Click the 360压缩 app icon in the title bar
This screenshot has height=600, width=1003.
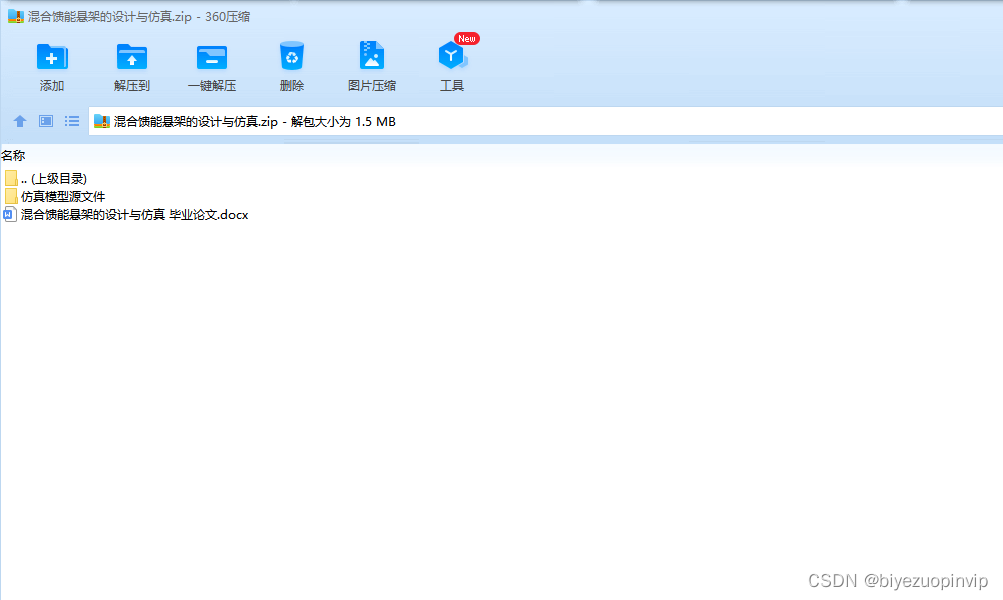[x=16, y=17]
